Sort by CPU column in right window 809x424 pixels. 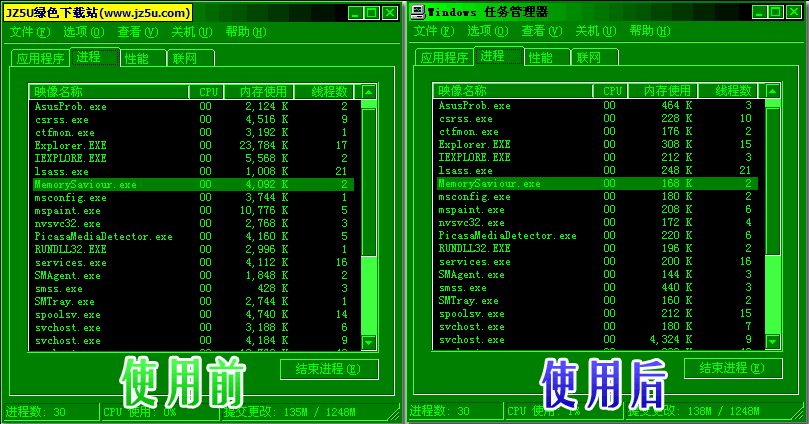pyautogui.click(x=610, y=91)
